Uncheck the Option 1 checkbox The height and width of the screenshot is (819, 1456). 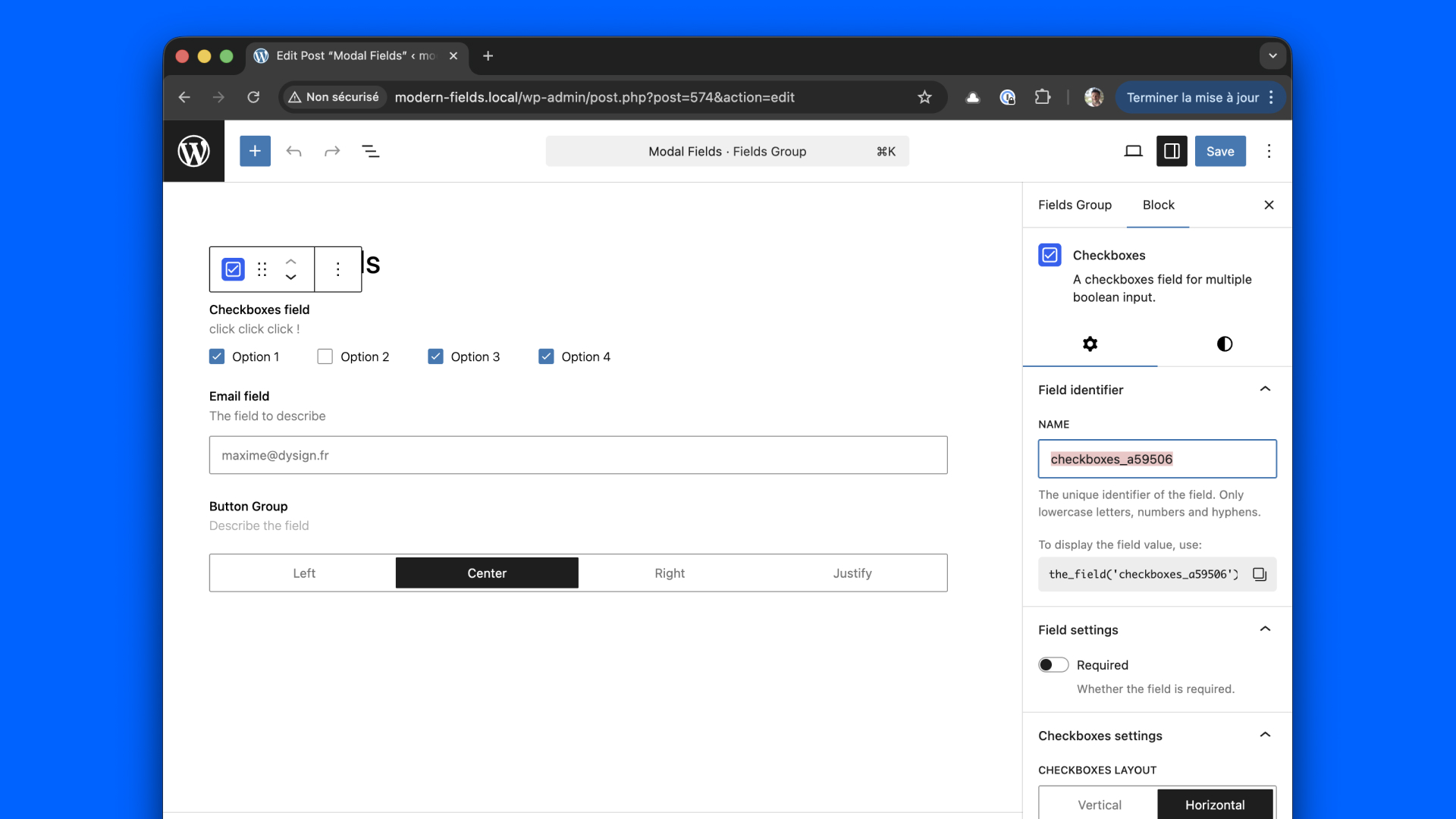click(x=217, y=356)
